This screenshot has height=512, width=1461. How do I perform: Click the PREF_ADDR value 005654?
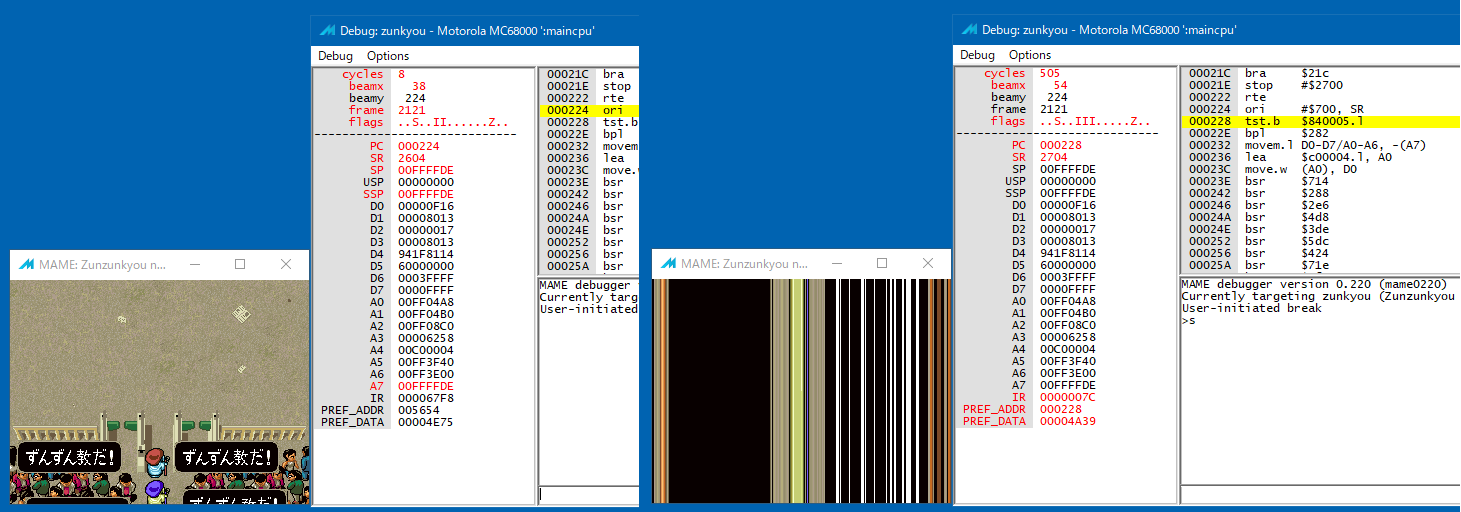[x=418, y=410]
